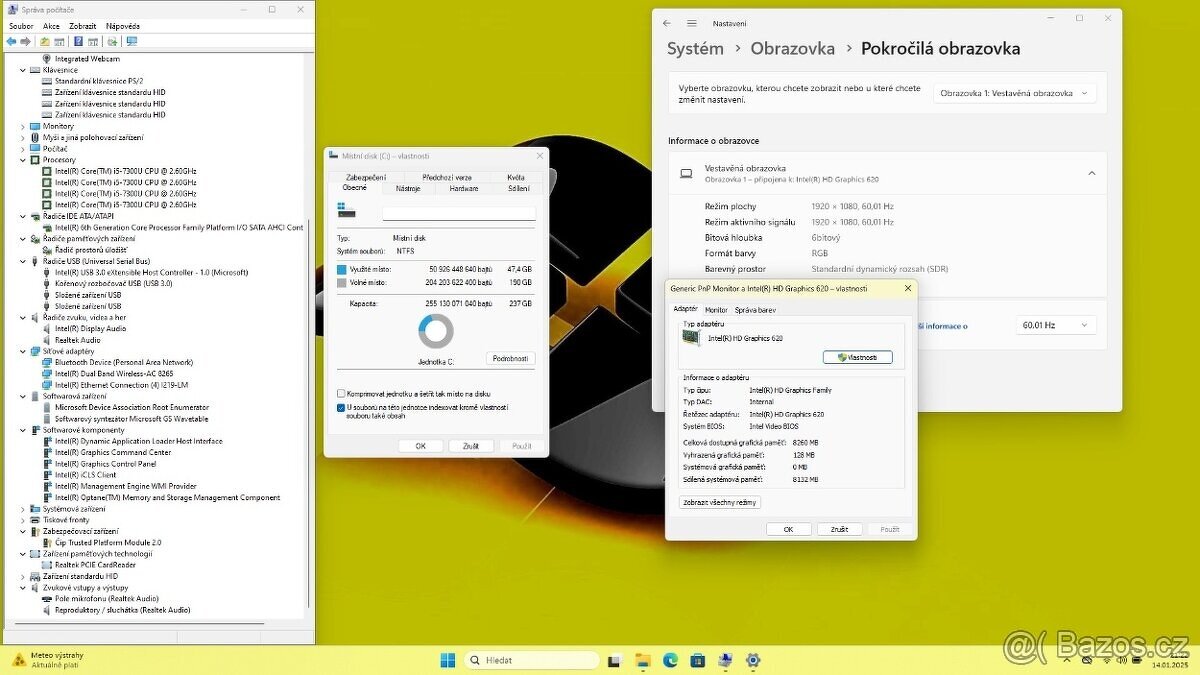This screenshot has height=675, width=1200.
Task: Click the scan for hardware changes toolbar icon
Action: coord(111,41)
